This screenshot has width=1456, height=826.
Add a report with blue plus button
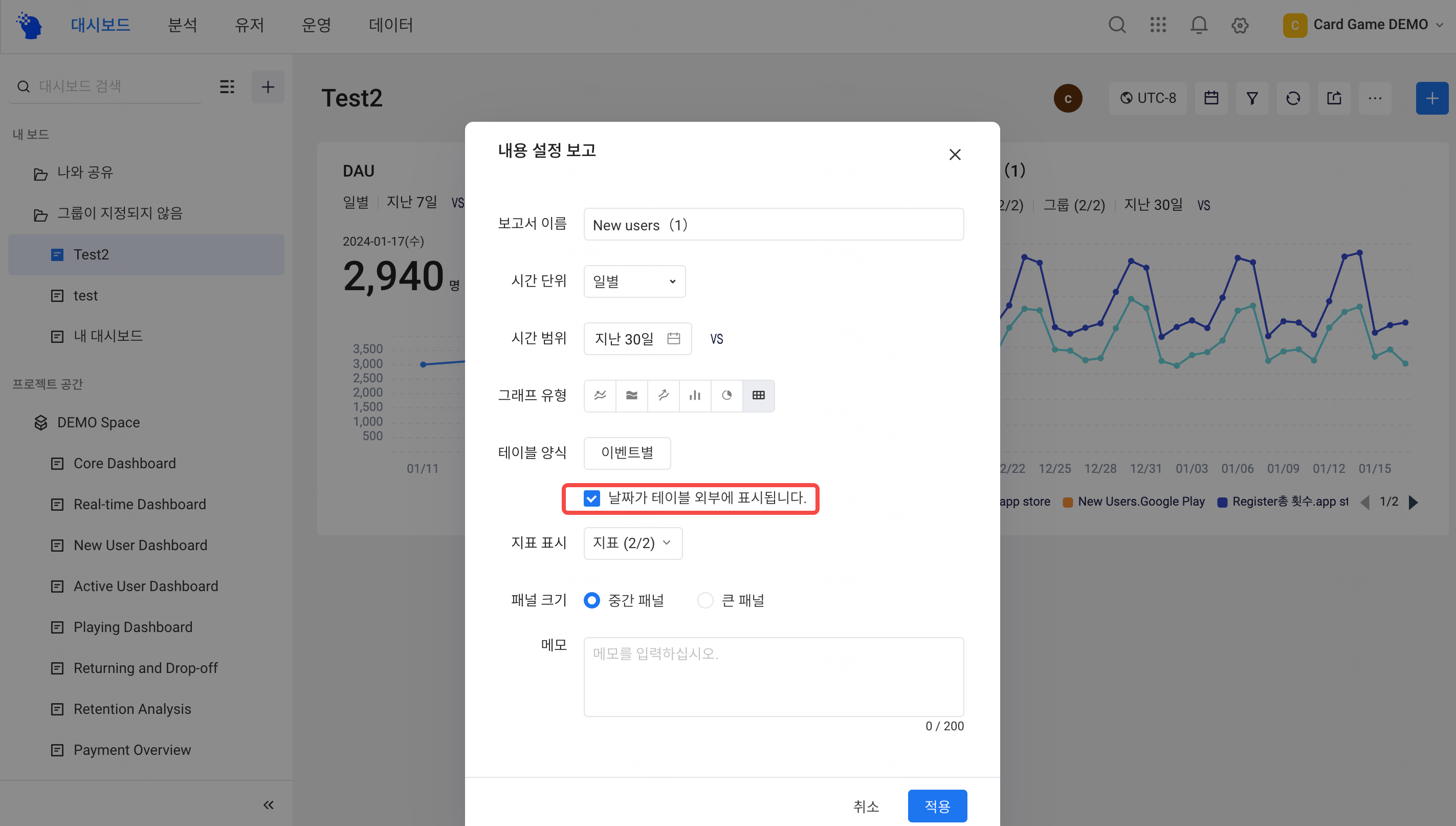[x=1431, y=98]
